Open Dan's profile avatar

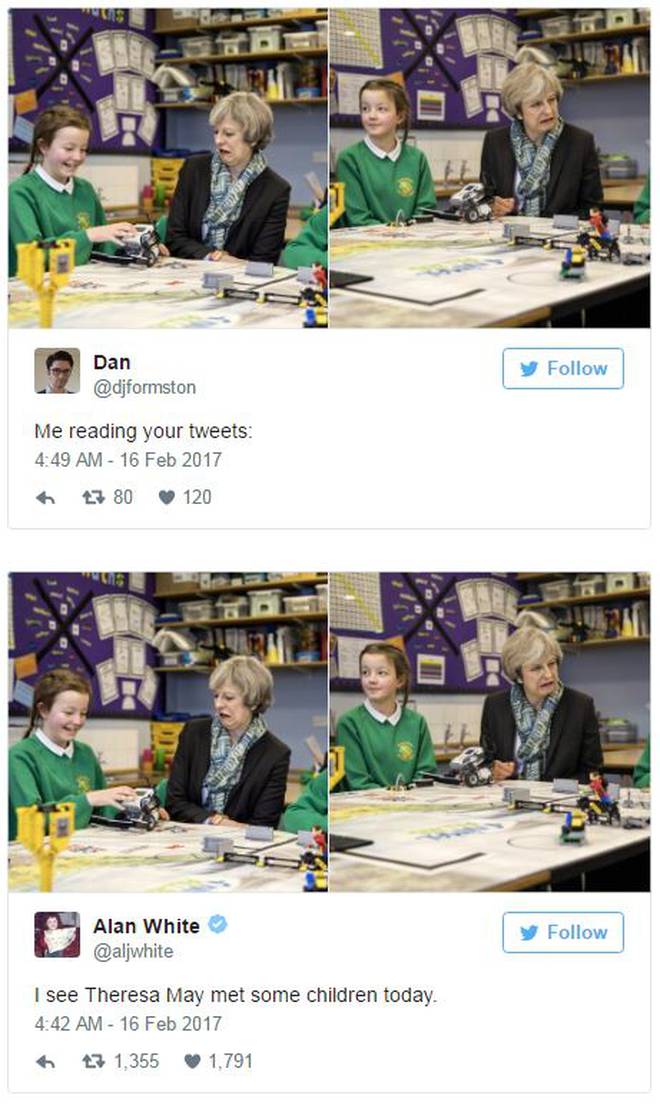pos(57,371)
